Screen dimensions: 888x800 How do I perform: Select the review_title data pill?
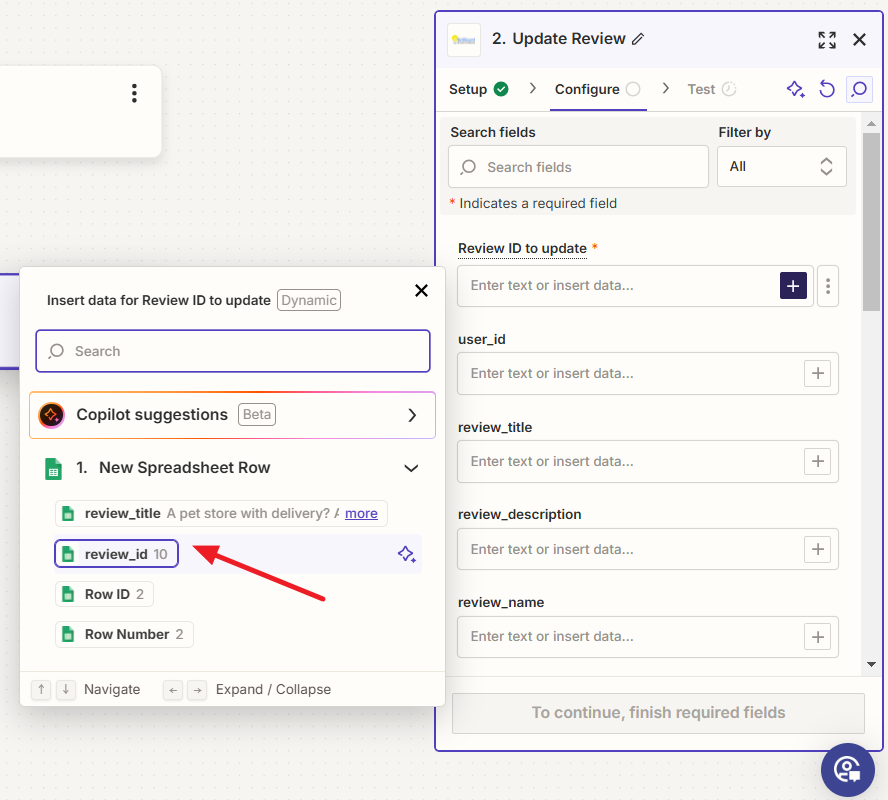(x=221, y=514)
